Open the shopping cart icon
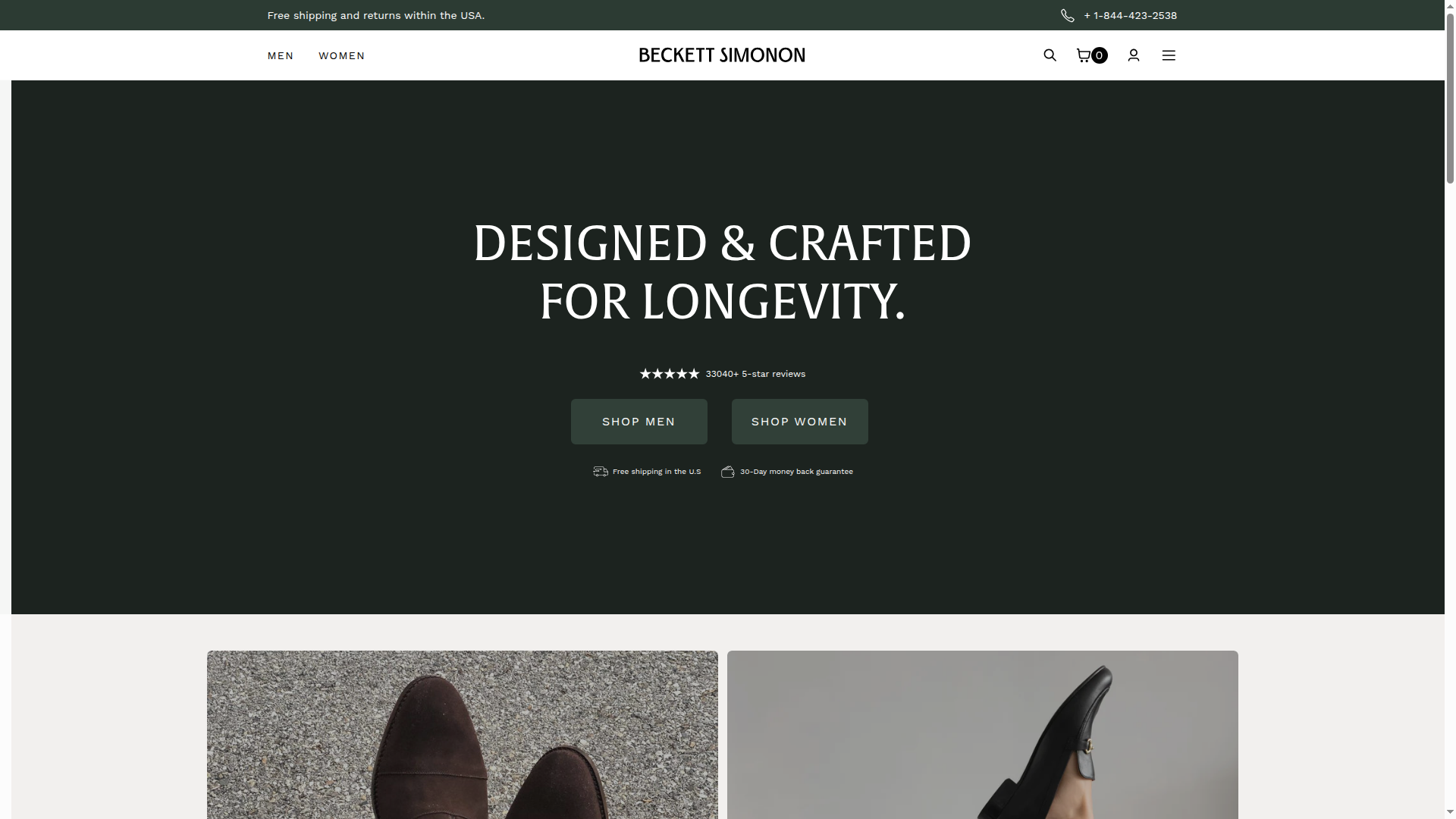The width and height of the screenshot is (1456, 819). pos(1084,55)
